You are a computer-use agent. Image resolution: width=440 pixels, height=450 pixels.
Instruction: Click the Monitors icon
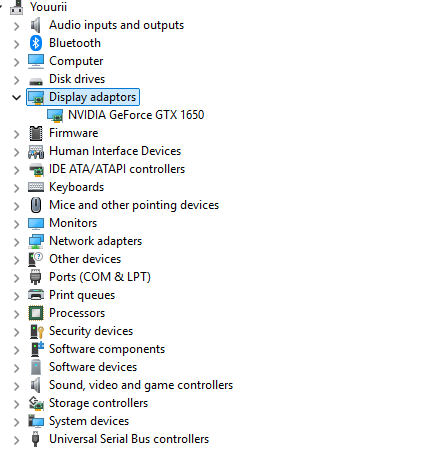pos(36,224)
